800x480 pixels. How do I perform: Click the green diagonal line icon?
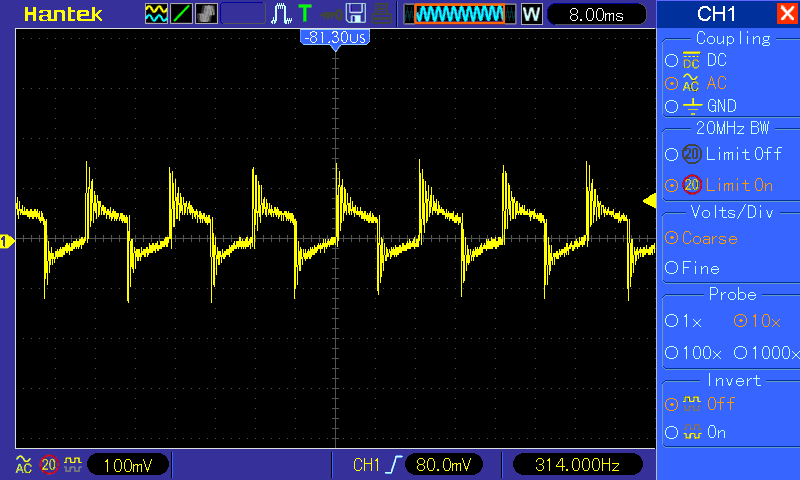point(181,14)
